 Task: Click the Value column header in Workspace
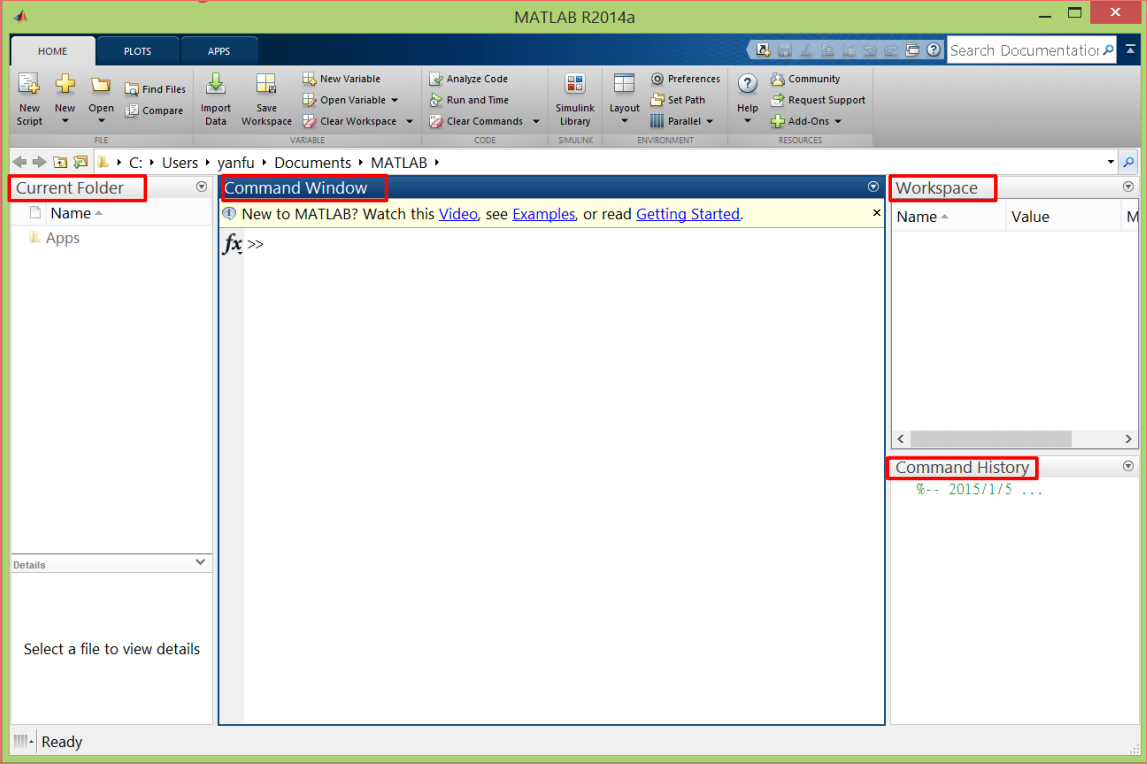click(1030, 217)
